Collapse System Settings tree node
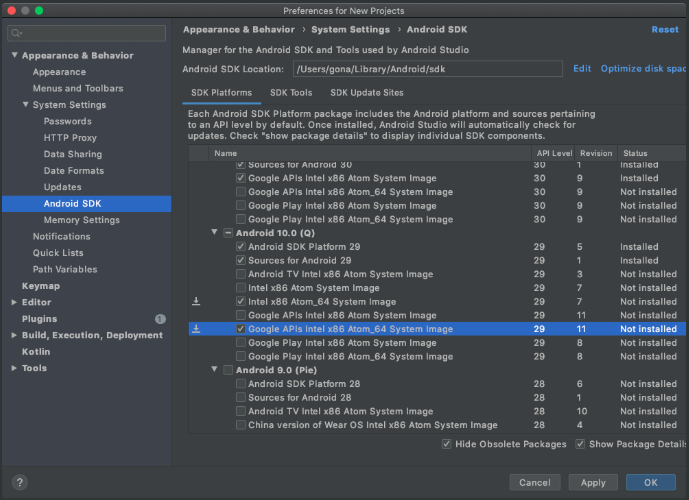The height and width of the screenshot is (500, 689). tap(25, 105)
